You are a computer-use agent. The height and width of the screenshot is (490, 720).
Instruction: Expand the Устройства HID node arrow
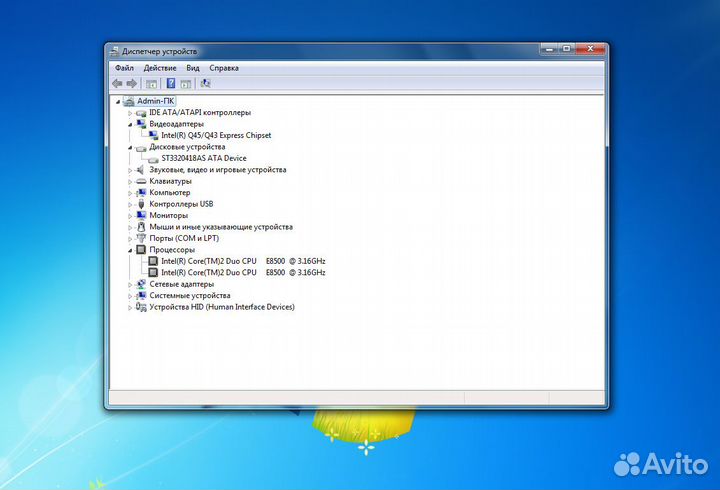coord(130,308)
